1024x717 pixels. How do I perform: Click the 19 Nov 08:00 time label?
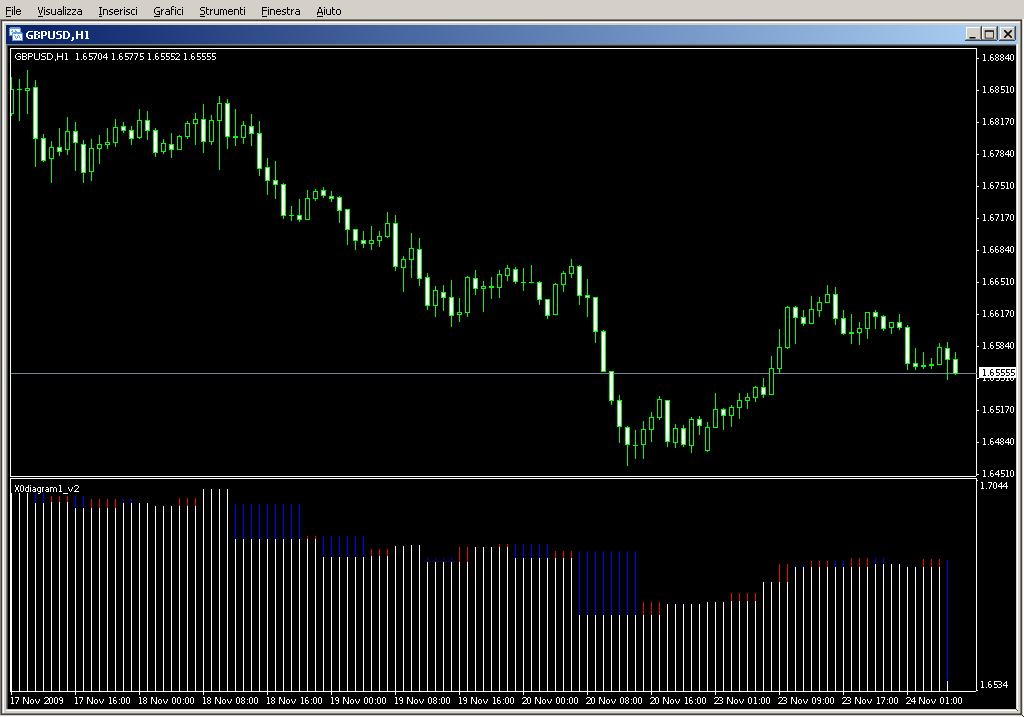[x=422, y=701]
